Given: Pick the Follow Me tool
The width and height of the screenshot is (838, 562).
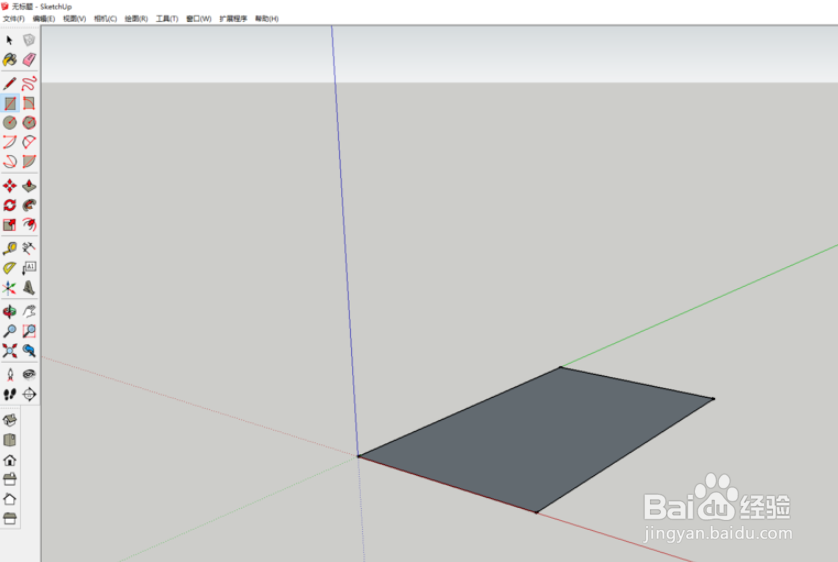Looking at the screenshot, I should coord(29,205).
